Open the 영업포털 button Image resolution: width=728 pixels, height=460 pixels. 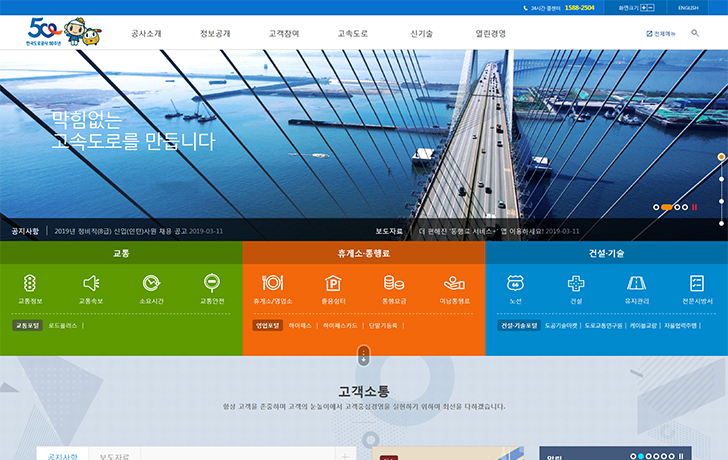pos(268,325)
